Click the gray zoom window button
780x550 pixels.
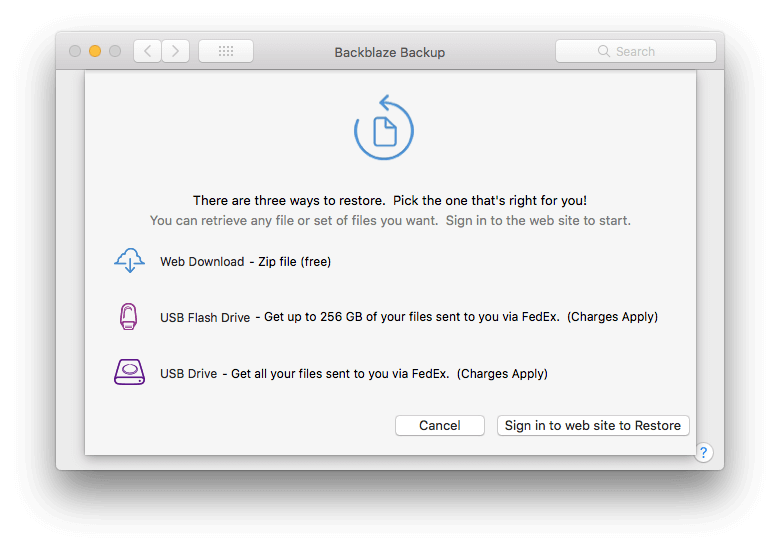click(115, 51)
